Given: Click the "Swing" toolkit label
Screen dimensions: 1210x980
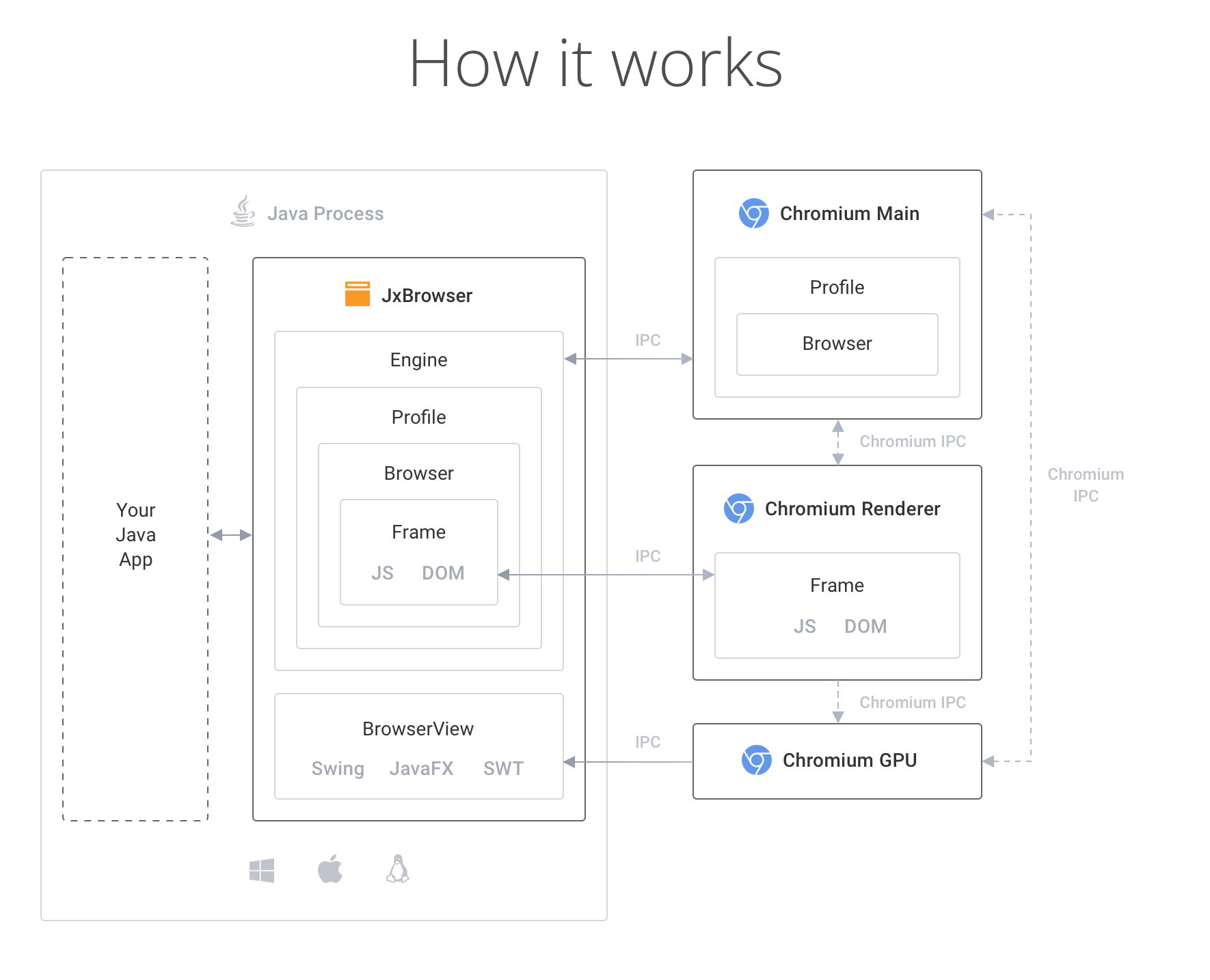Looking at the screenshot, I should point(338,769).
